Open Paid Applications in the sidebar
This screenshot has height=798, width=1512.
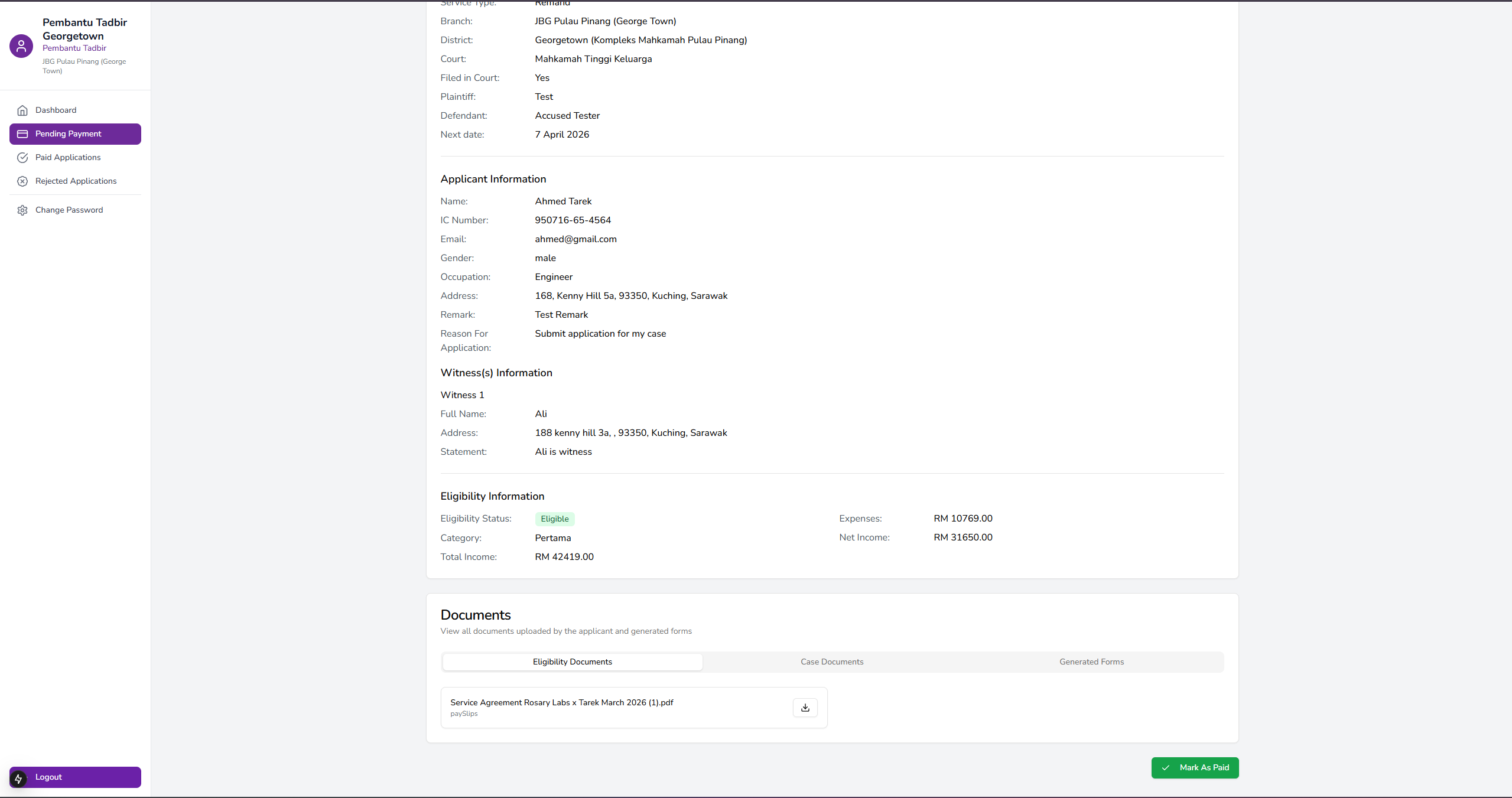click(68, 157)
